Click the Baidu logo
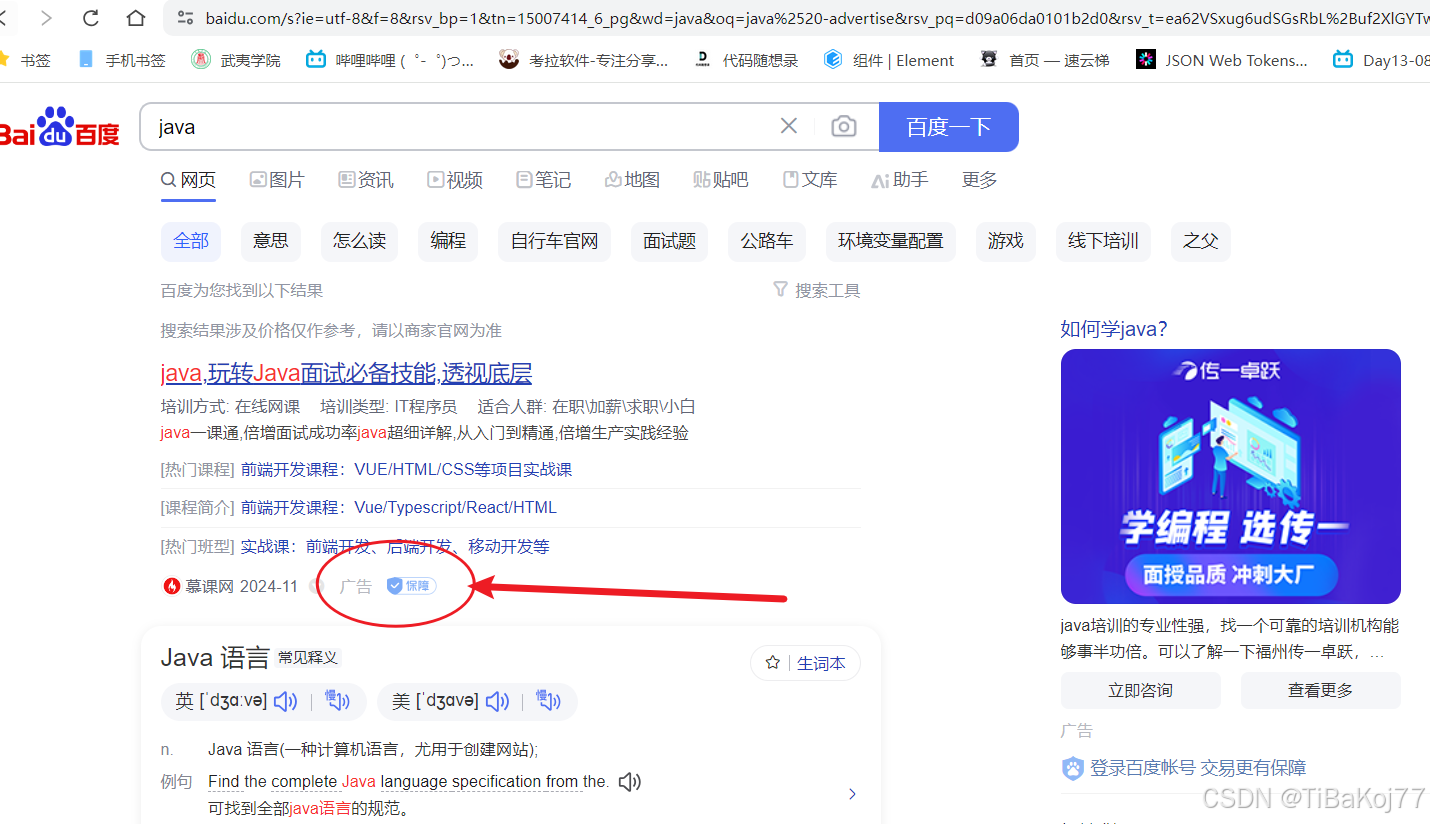This screenshot has height=824, width=1430. [58, 127]
